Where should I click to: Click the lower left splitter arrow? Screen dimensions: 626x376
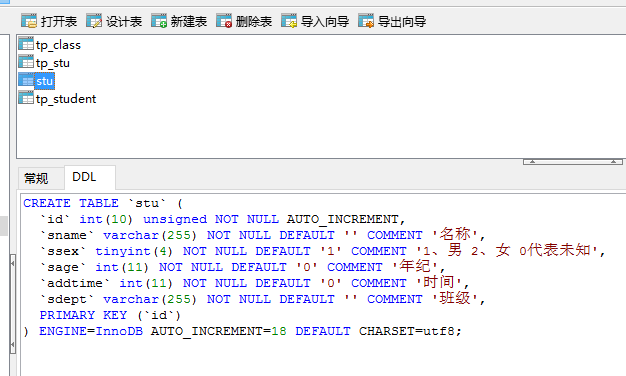point(13,344)
